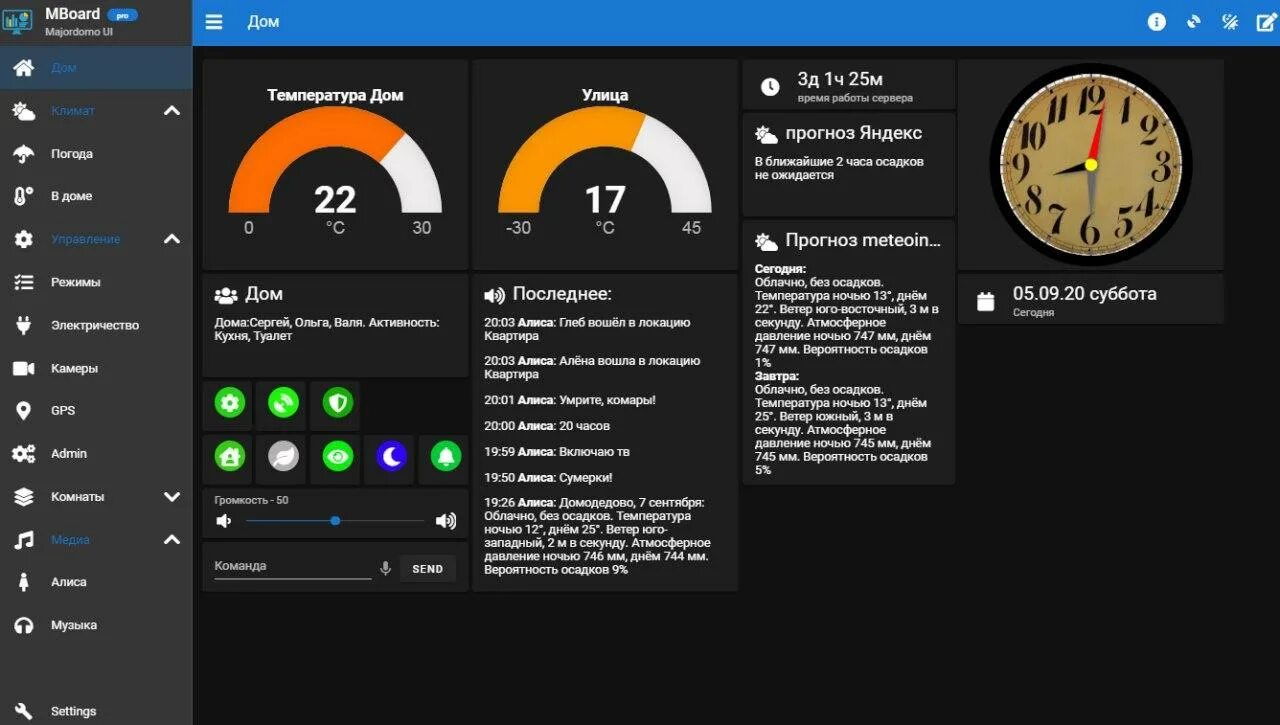Open Алиса in the Медиа section

pos(96,582)
